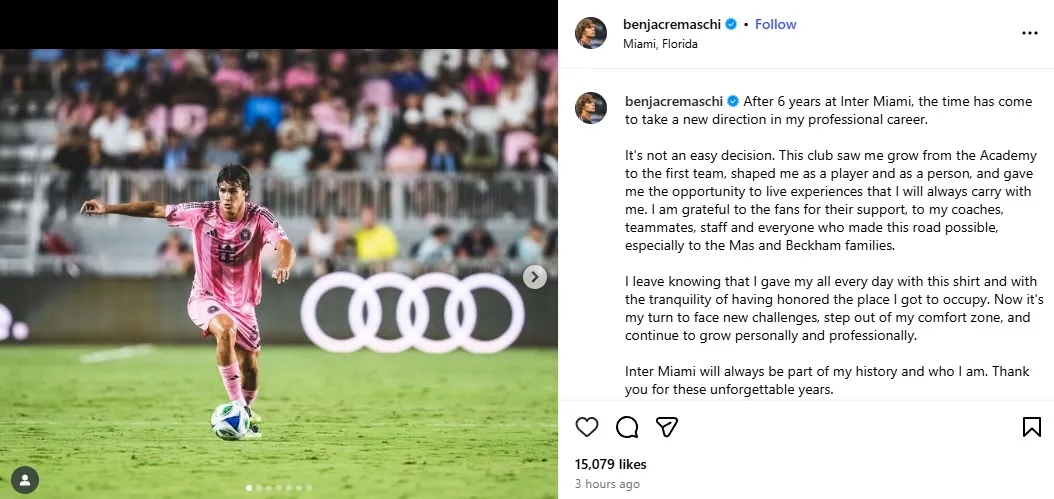The image size is (1054, 499).
Task: Click verified badge in the caption
Action: click(732, 101)
